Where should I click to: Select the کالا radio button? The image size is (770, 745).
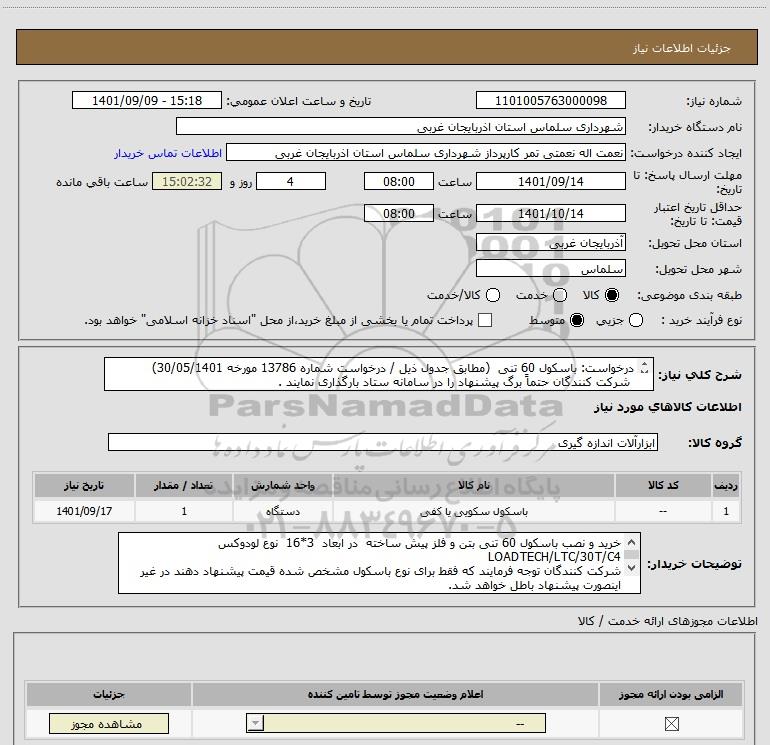click(x=612, y=295)
